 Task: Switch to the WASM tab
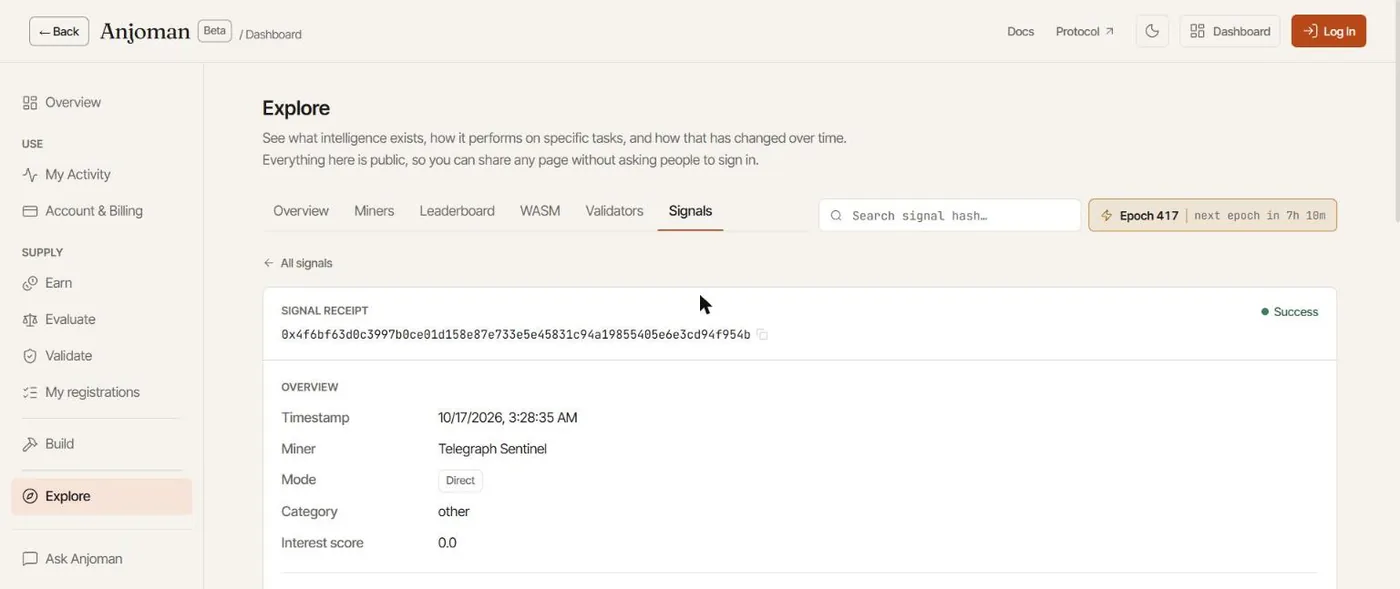pyautogui.click(x=540, y=211)
